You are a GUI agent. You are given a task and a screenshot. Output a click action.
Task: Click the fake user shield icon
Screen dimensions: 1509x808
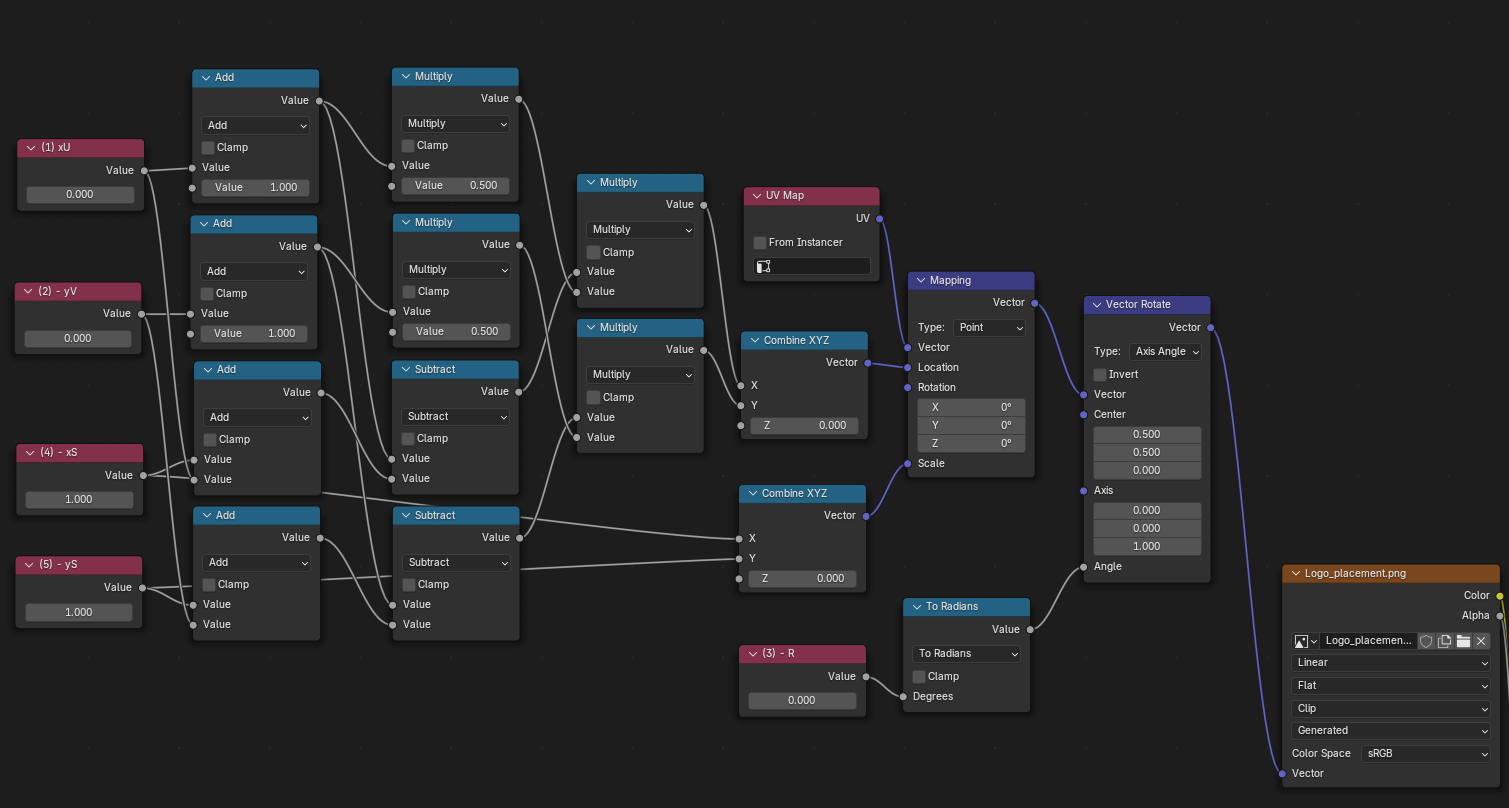point(1426,641)
